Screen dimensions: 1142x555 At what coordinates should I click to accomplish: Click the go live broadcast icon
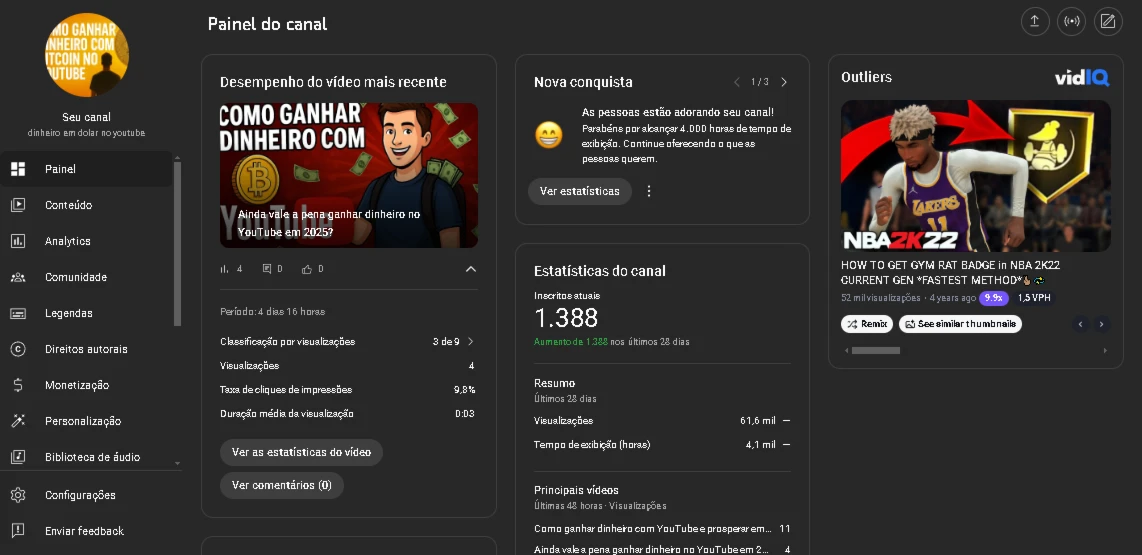pos(1071,21)
